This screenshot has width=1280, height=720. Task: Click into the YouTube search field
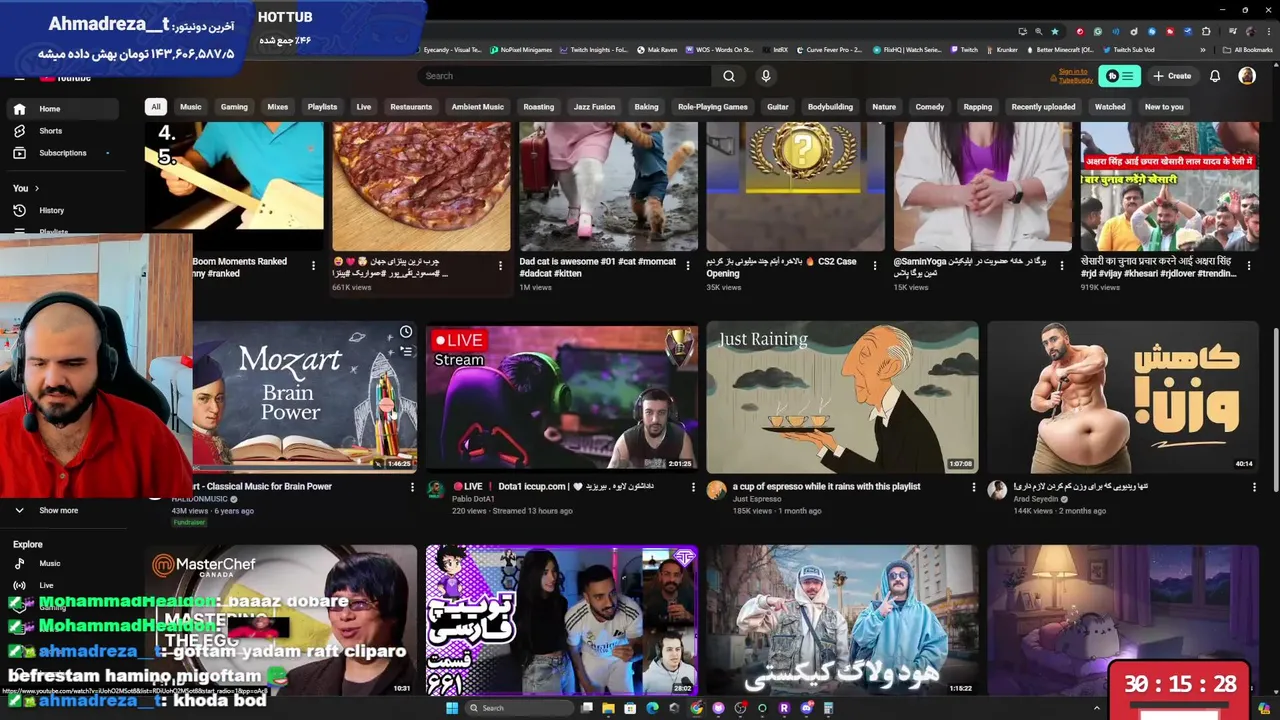pyautogui.click(x=565, y=76)
